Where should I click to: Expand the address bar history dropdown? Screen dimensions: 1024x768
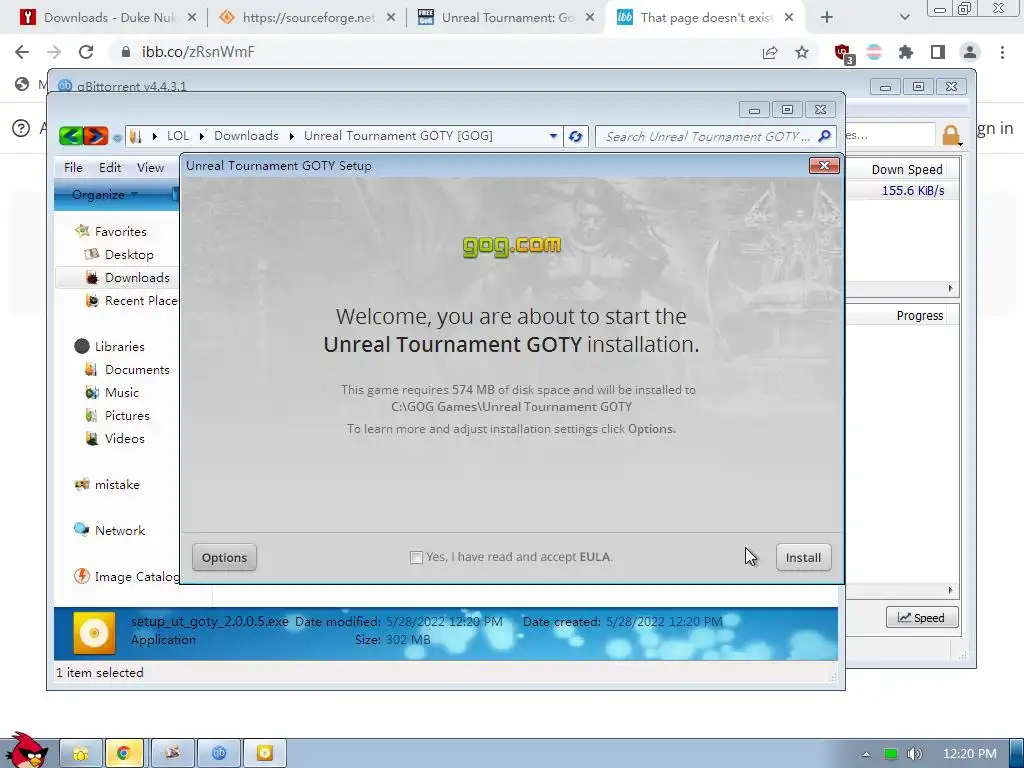click(x=553, y=136)
